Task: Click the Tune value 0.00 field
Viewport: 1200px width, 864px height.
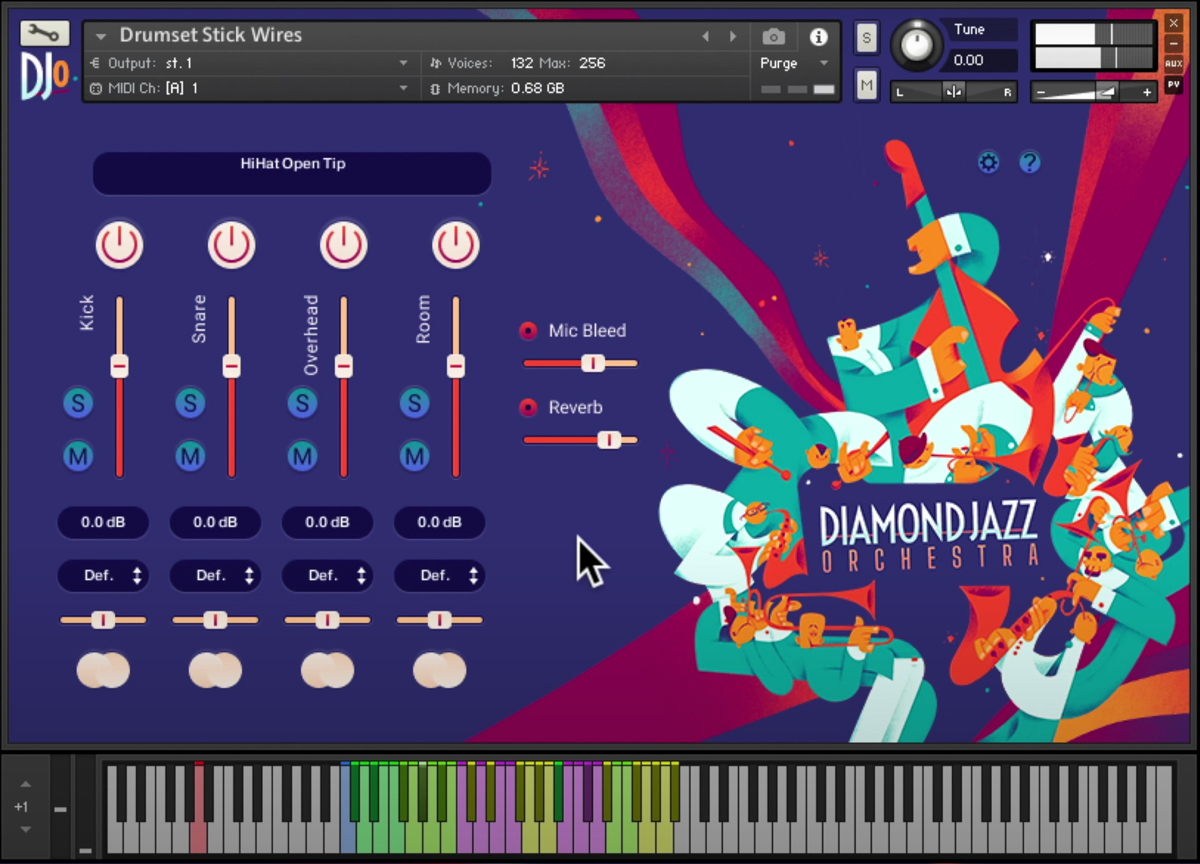Action: click(x=984, y=60)
